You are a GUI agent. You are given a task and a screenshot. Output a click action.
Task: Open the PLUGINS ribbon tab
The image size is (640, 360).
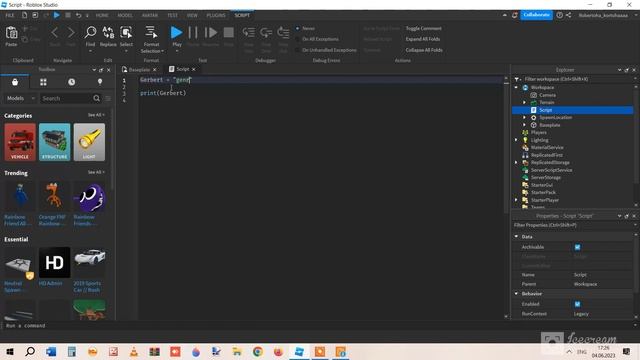(216, 15)
